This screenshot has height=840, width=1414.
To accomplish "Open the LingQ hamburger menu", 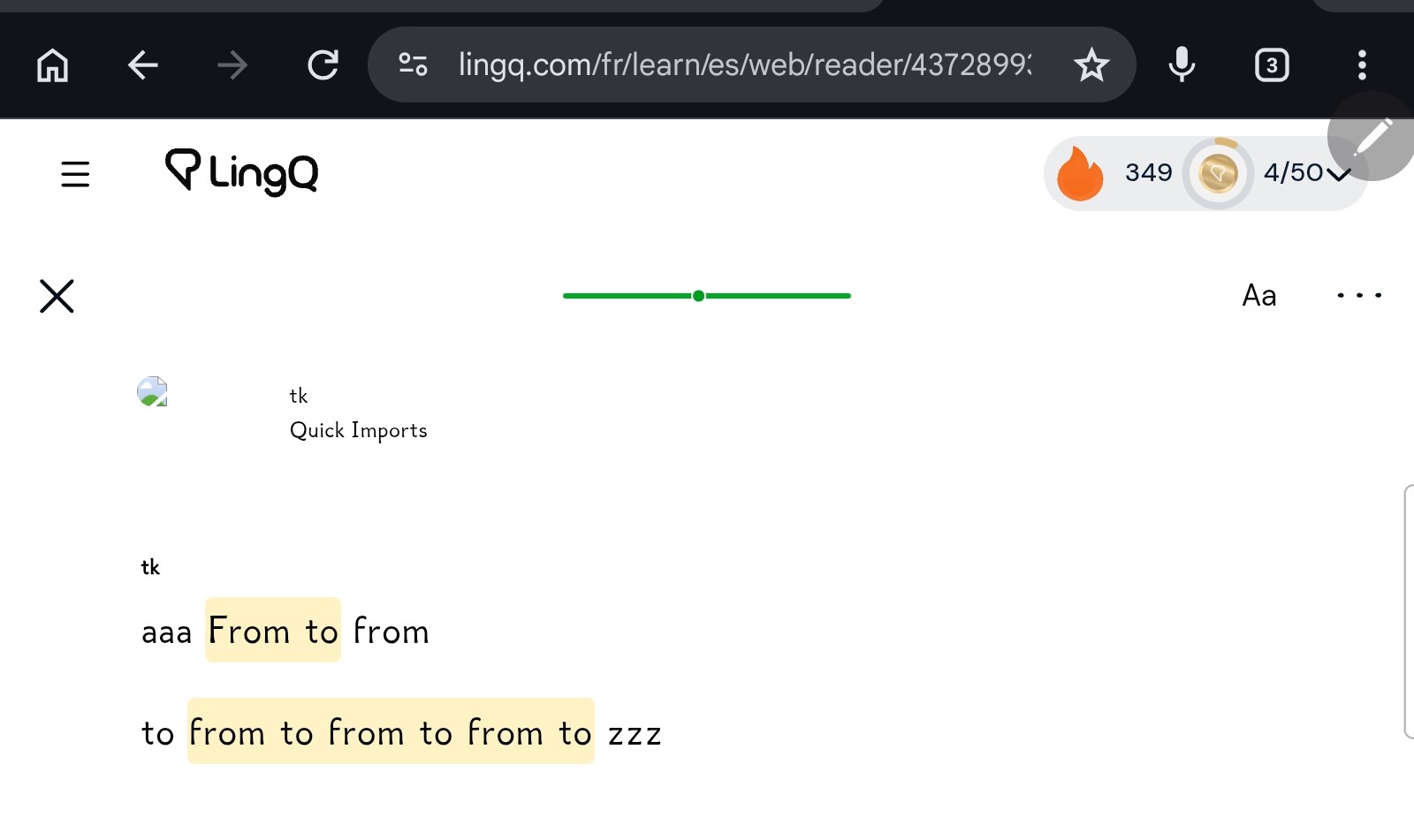I will click(75, 174).
